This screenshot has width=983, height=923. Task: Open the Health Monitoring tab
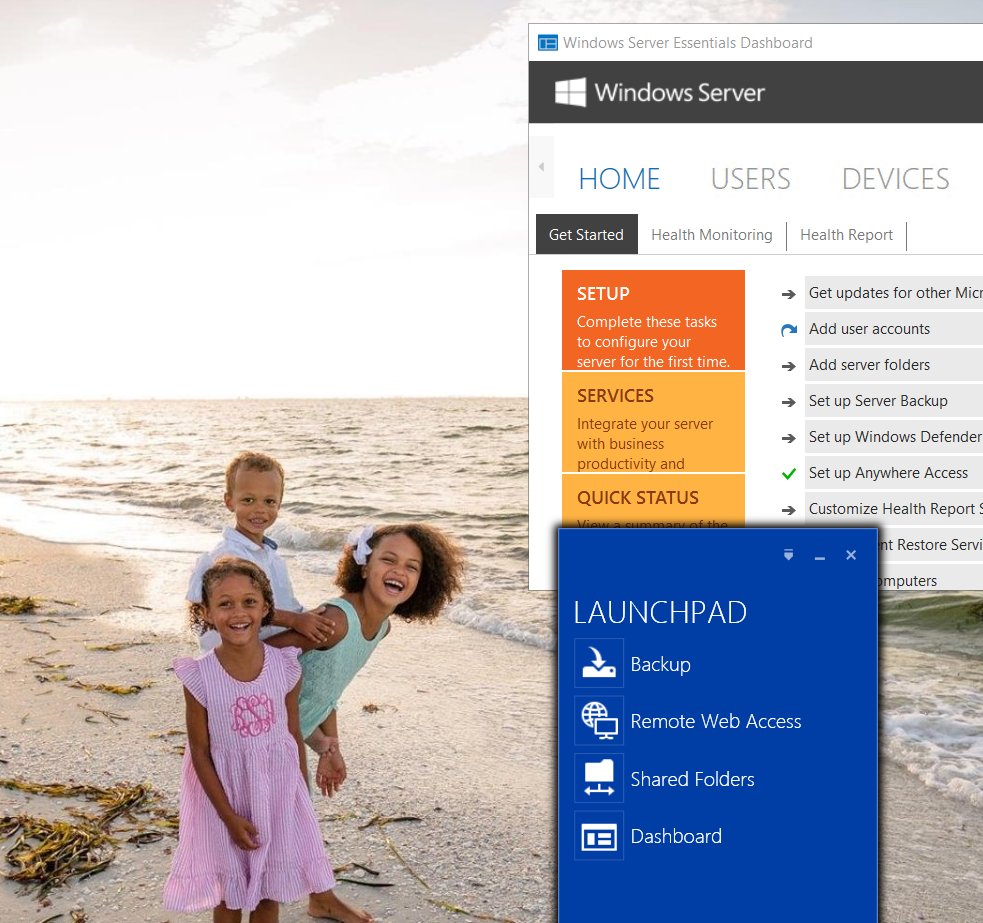point(712,235)
